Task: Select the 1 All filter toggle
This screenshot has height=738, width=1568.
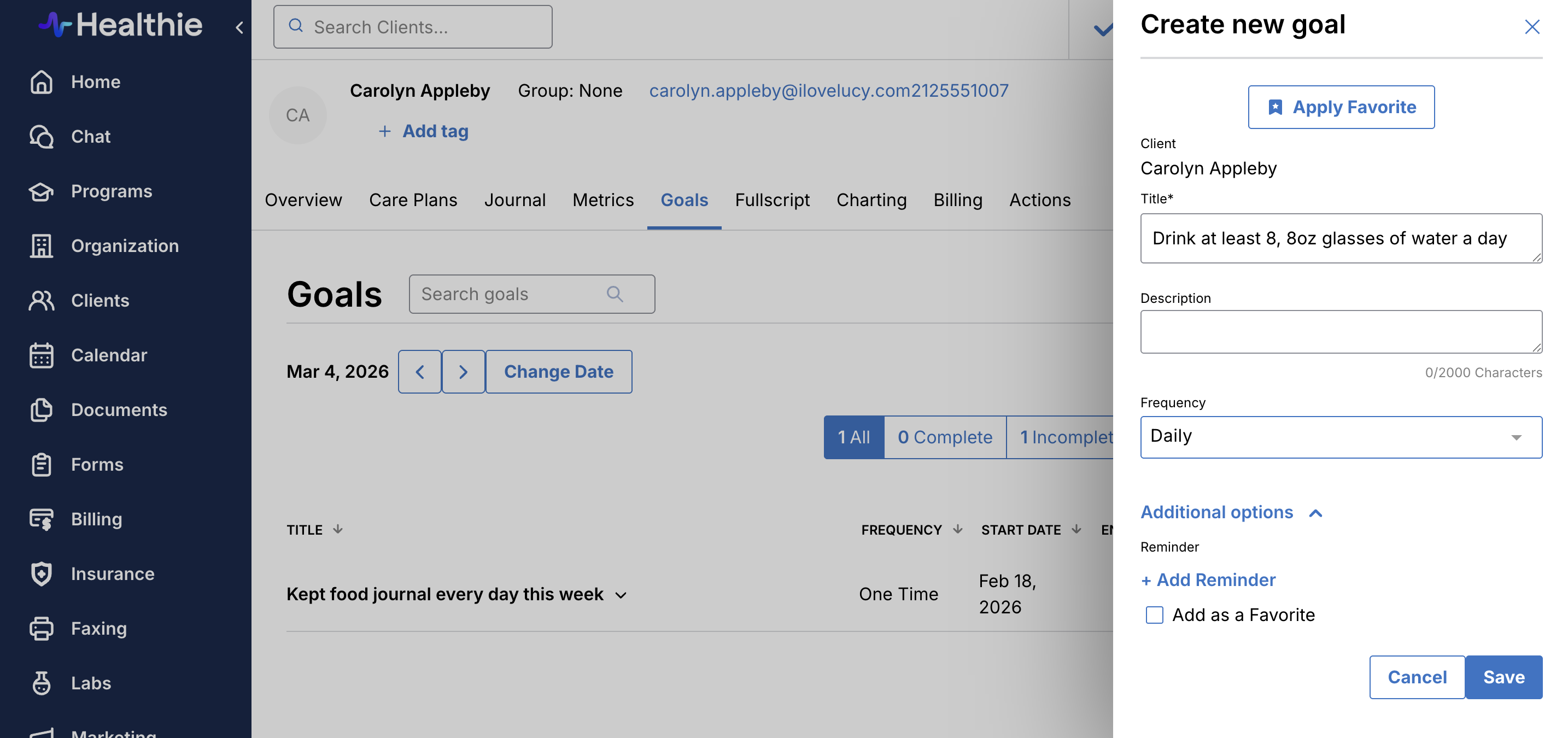Action: point(853,437)
